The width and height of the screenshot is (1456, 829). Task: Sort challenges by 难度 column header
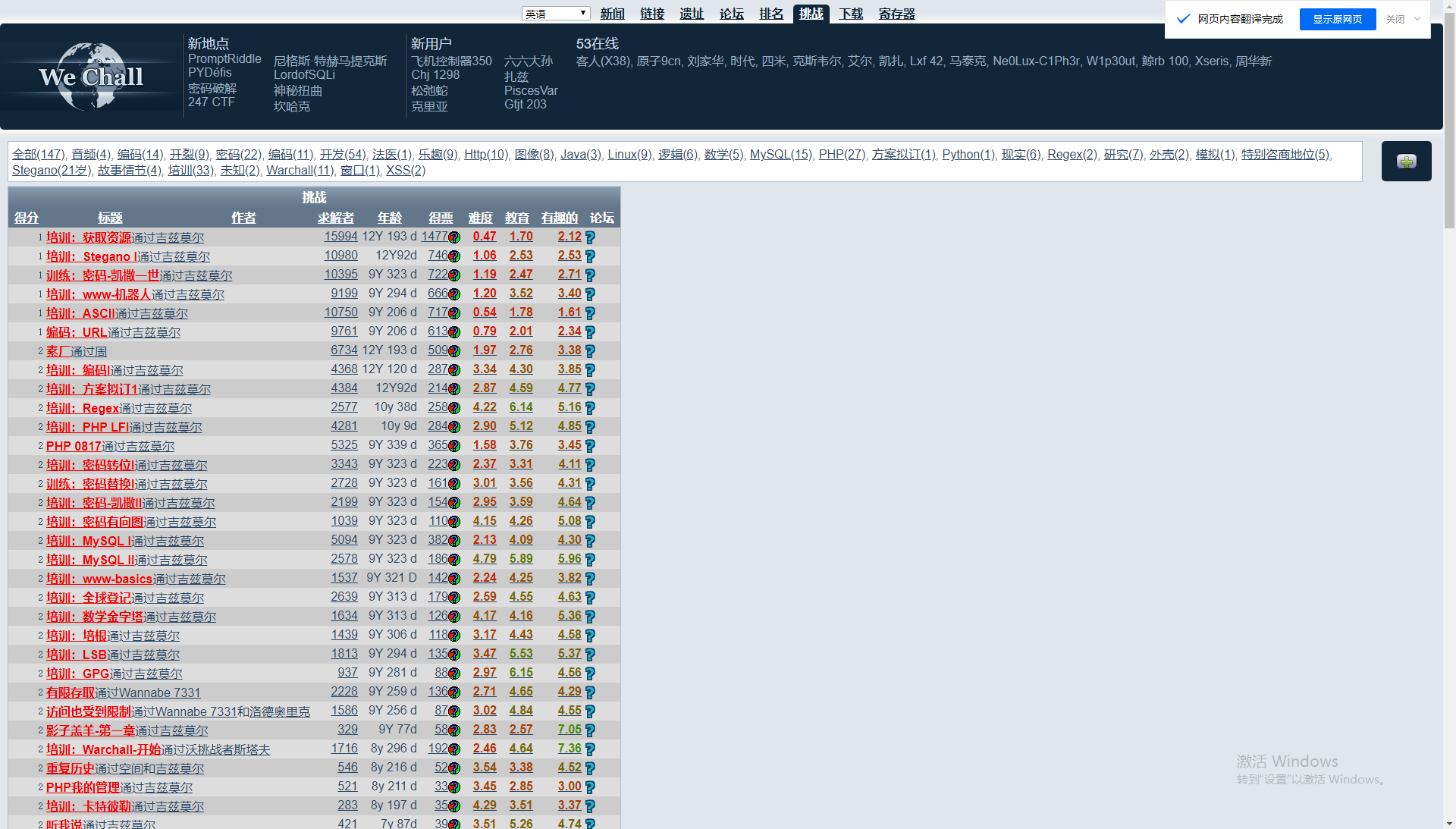pos(480,218)
